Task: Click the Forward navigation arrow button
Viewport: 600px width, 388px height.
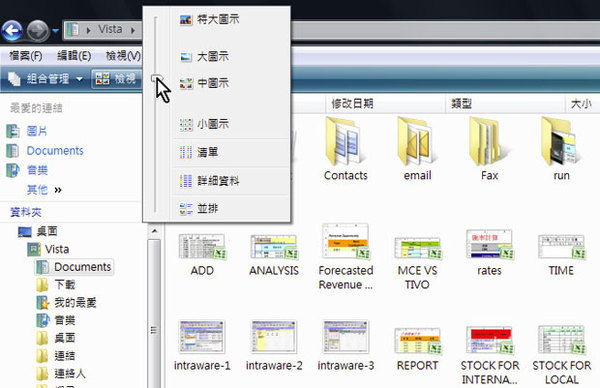Action: pos(38,31)
